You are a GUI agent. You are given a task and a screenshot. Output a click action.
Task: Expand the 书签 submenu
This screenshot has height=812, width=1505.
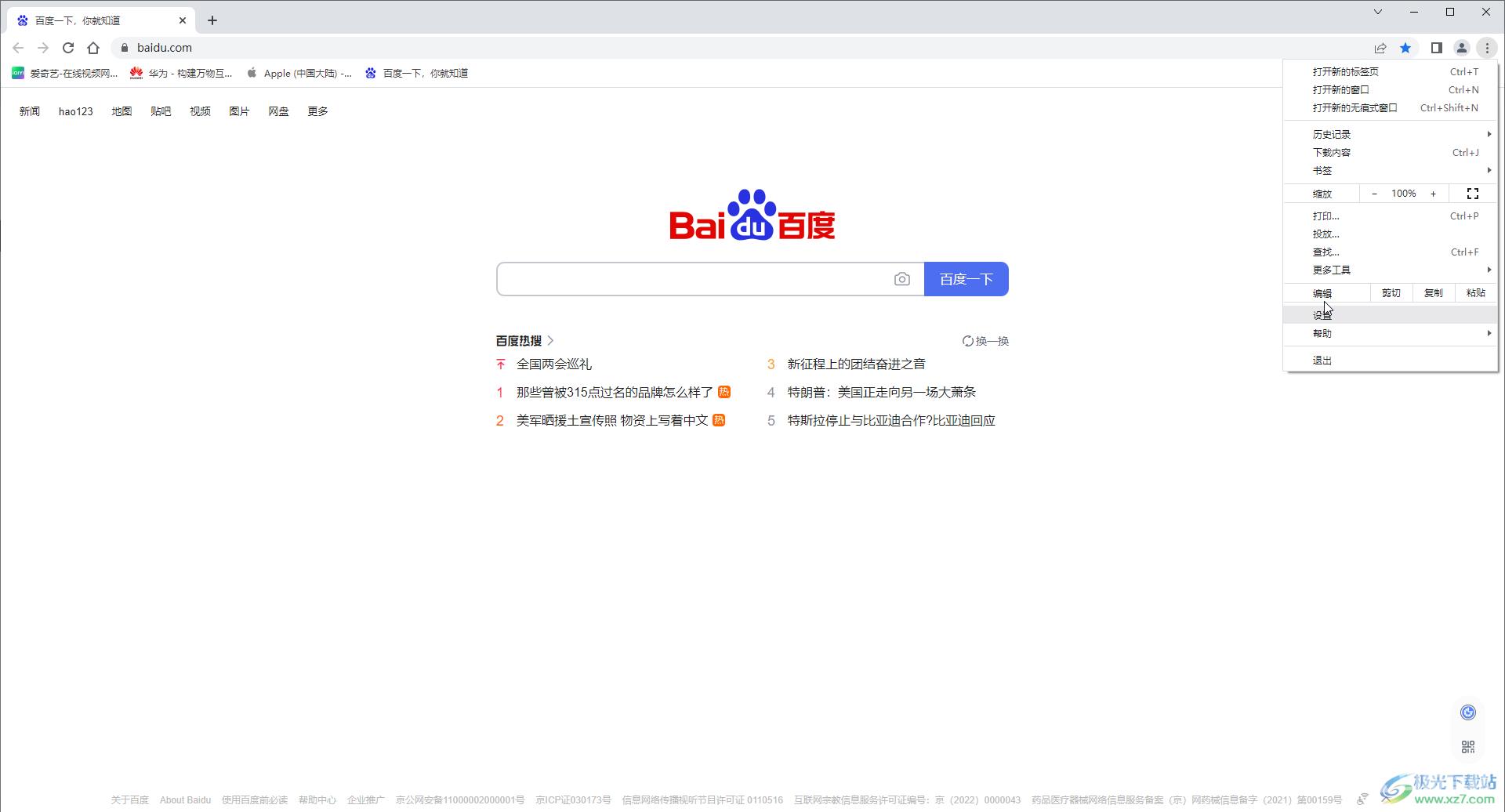click(1391, 170)
